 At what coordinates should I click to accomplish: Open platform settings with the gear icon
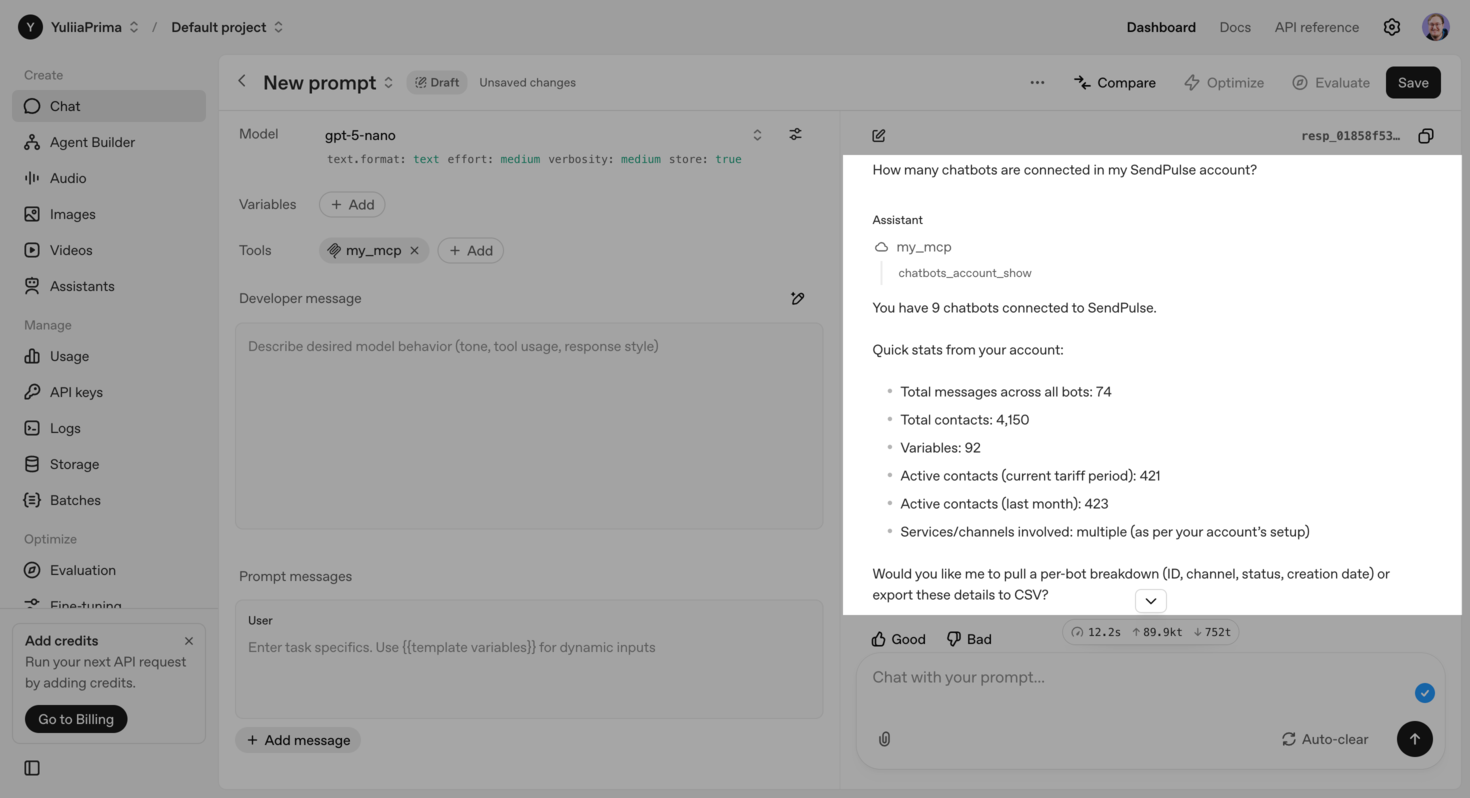point(1391,27)
